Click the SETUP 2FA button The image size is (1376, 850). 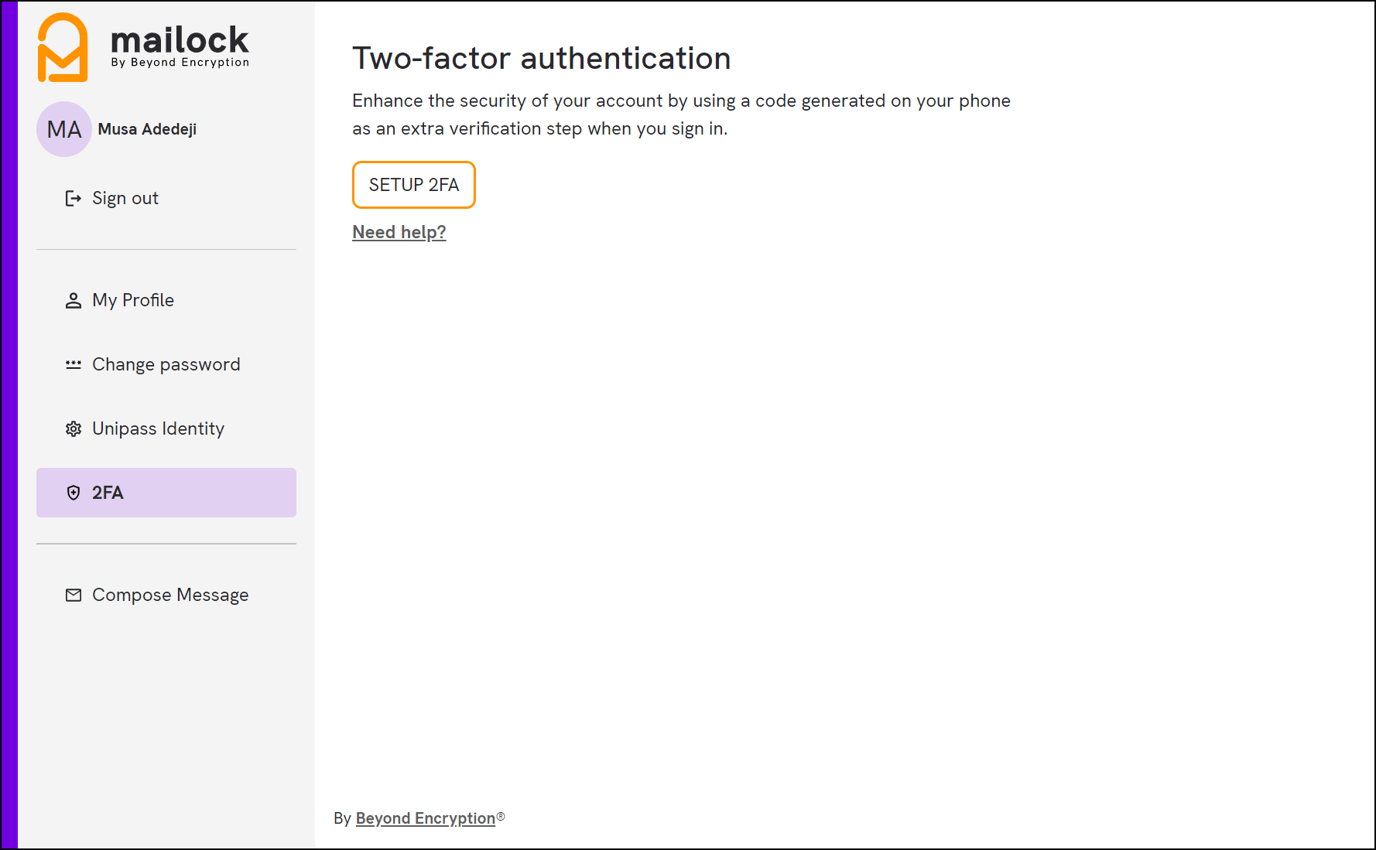tap(413, 185)
